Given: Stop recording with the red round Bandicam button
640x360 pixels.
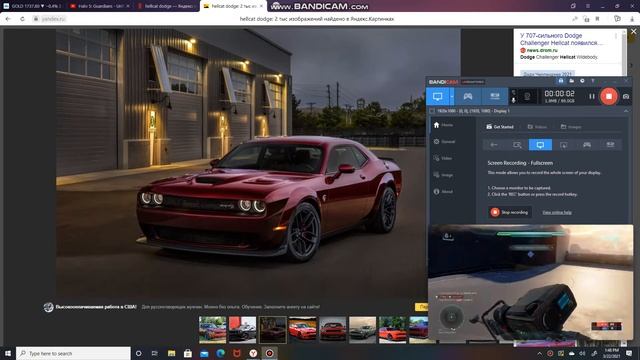Looking at the screenshot, I should (609, 96).
